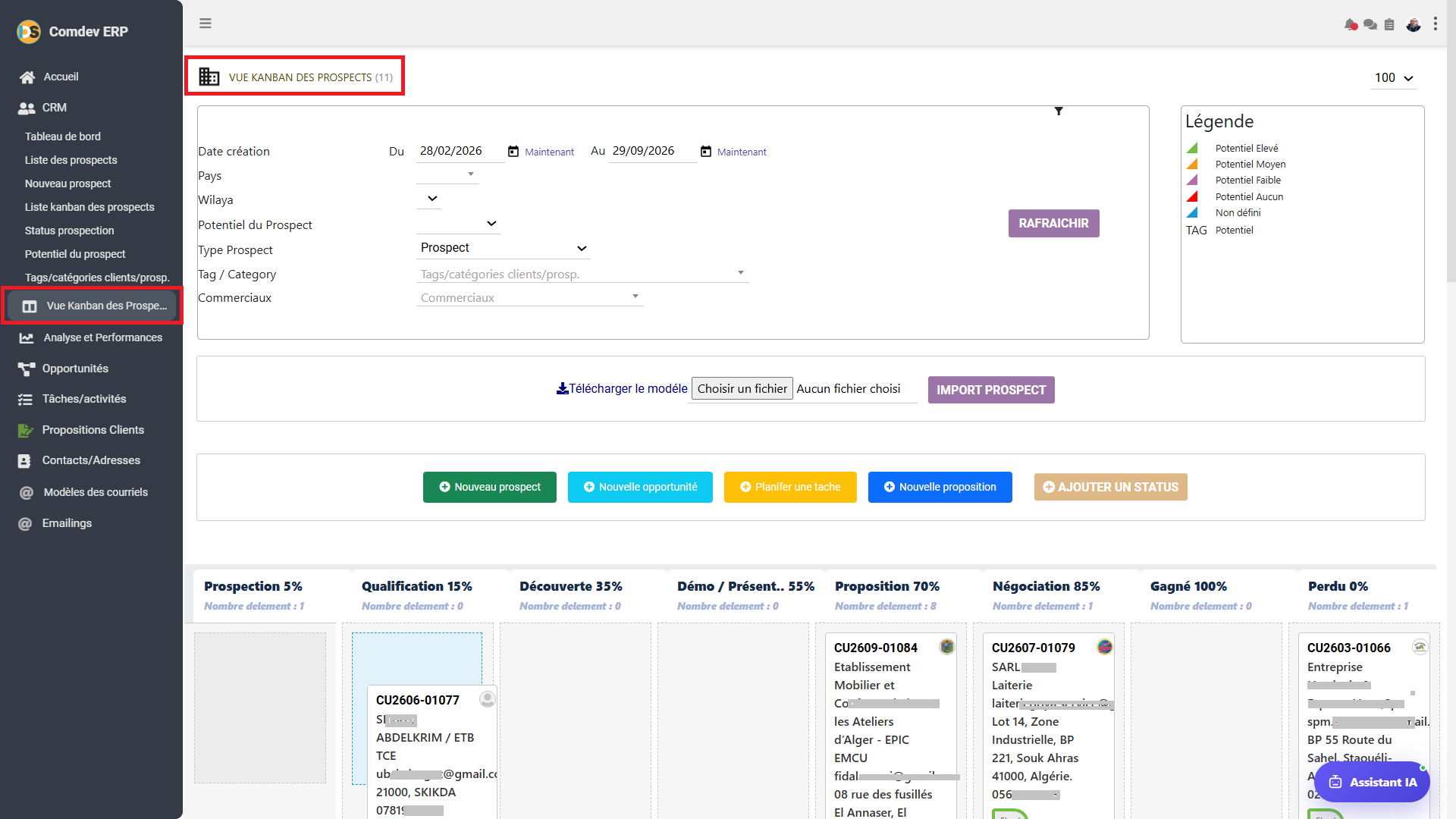1456x819 pixels.
Task: Go to Liste des prospects
Action: (71, 160)
